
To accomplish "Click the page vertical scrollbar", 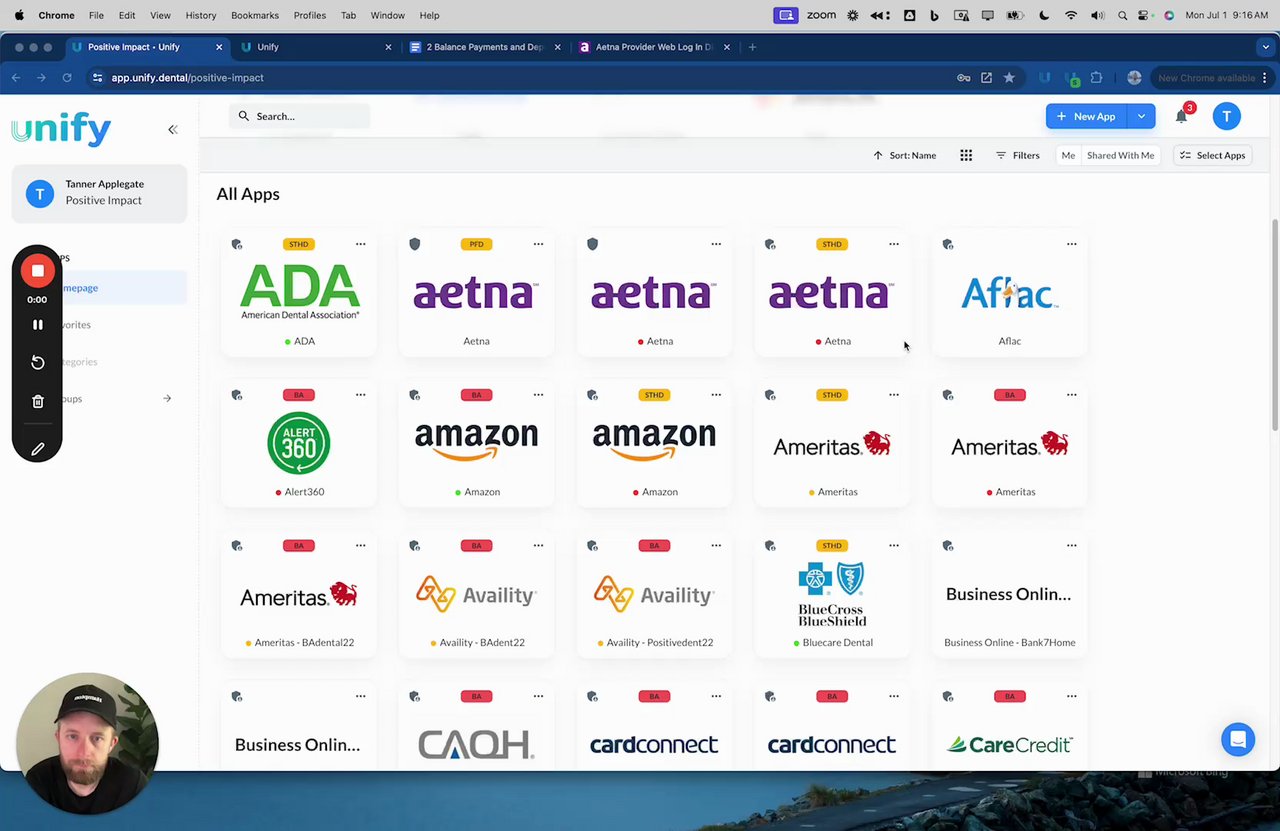I will (1274, 325).
